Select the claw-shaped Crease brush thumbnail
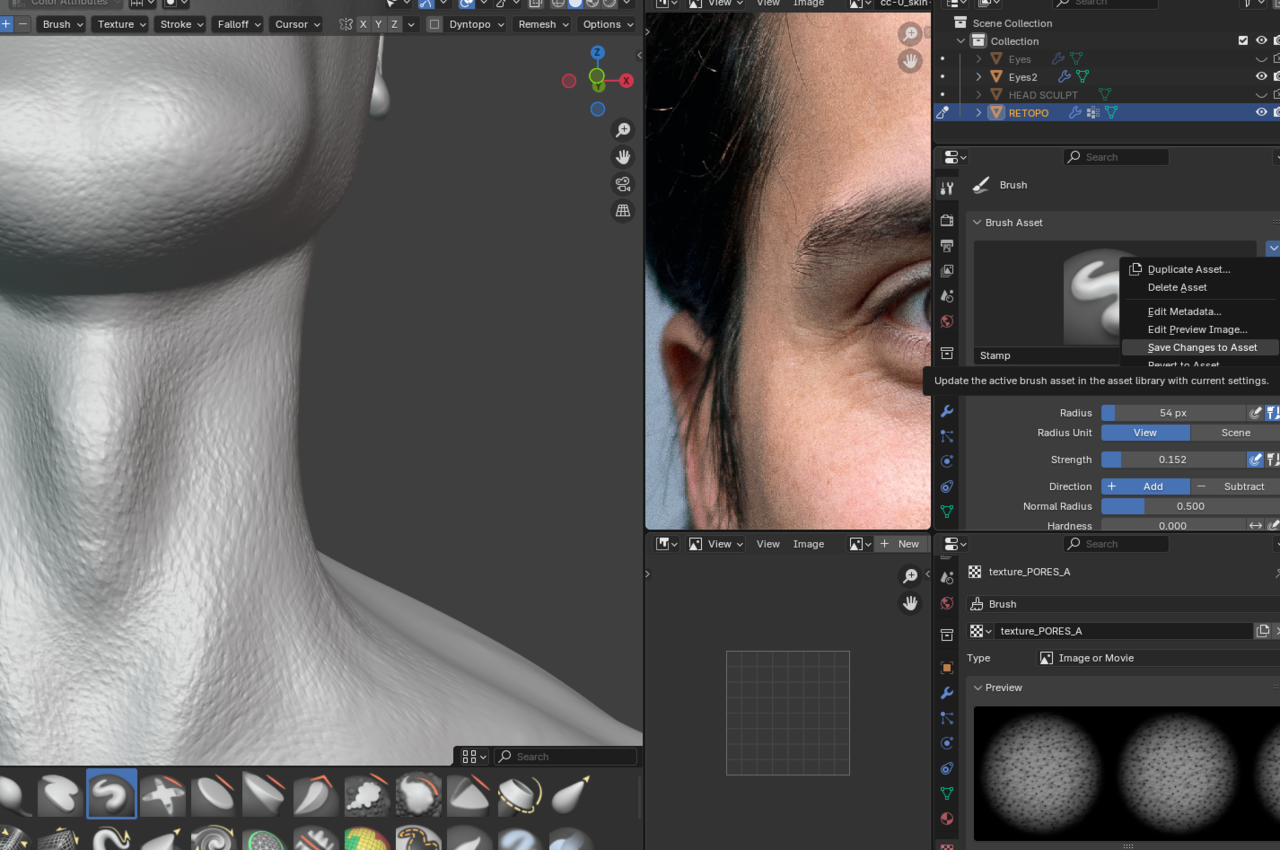This screenshot has width=1280, height=850. (x=316, y=795)
